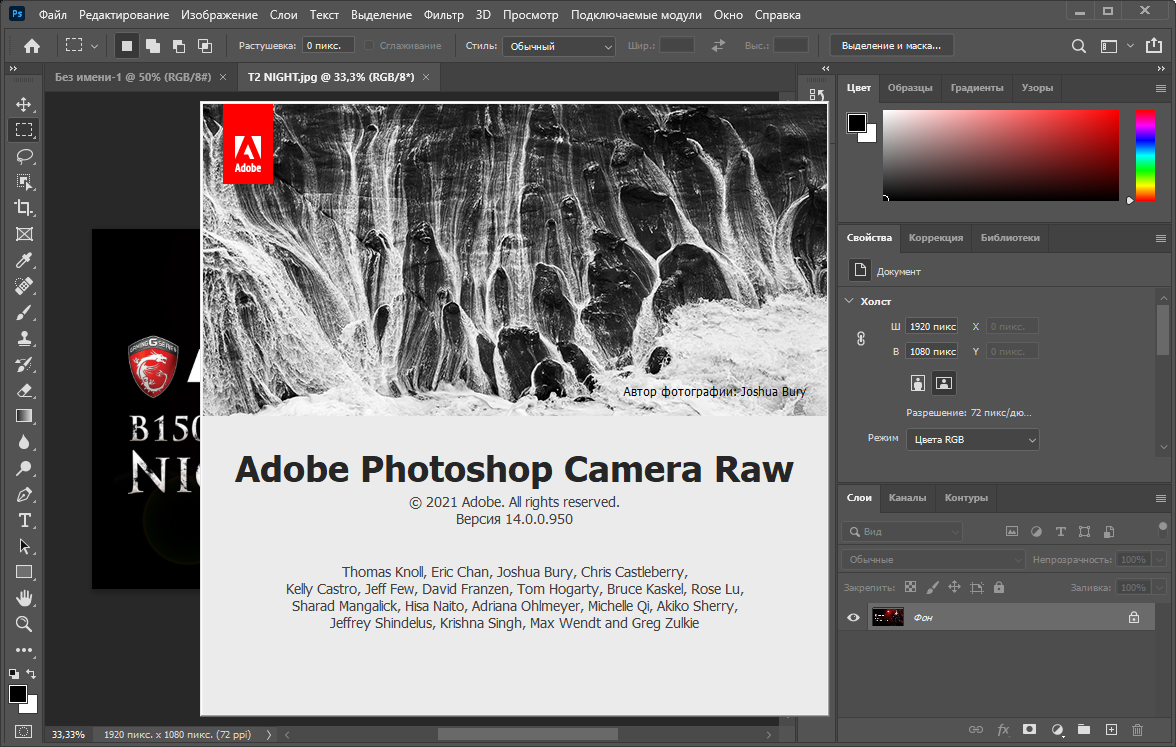Select the Clone Stamp tool
This screenshot has height=747, width=1176.
(x=24, y=338)
